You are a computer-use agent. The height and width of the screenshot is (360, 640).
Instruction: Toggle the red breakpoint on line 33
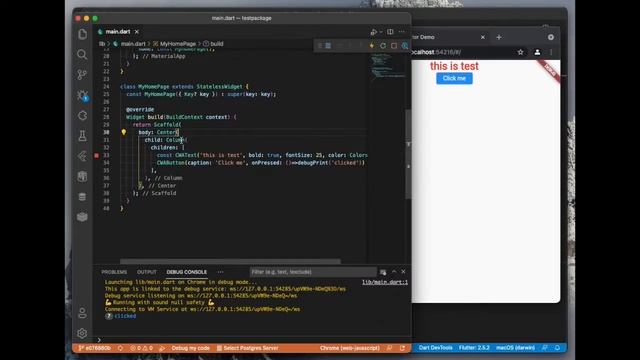click(x=97, y=155)
